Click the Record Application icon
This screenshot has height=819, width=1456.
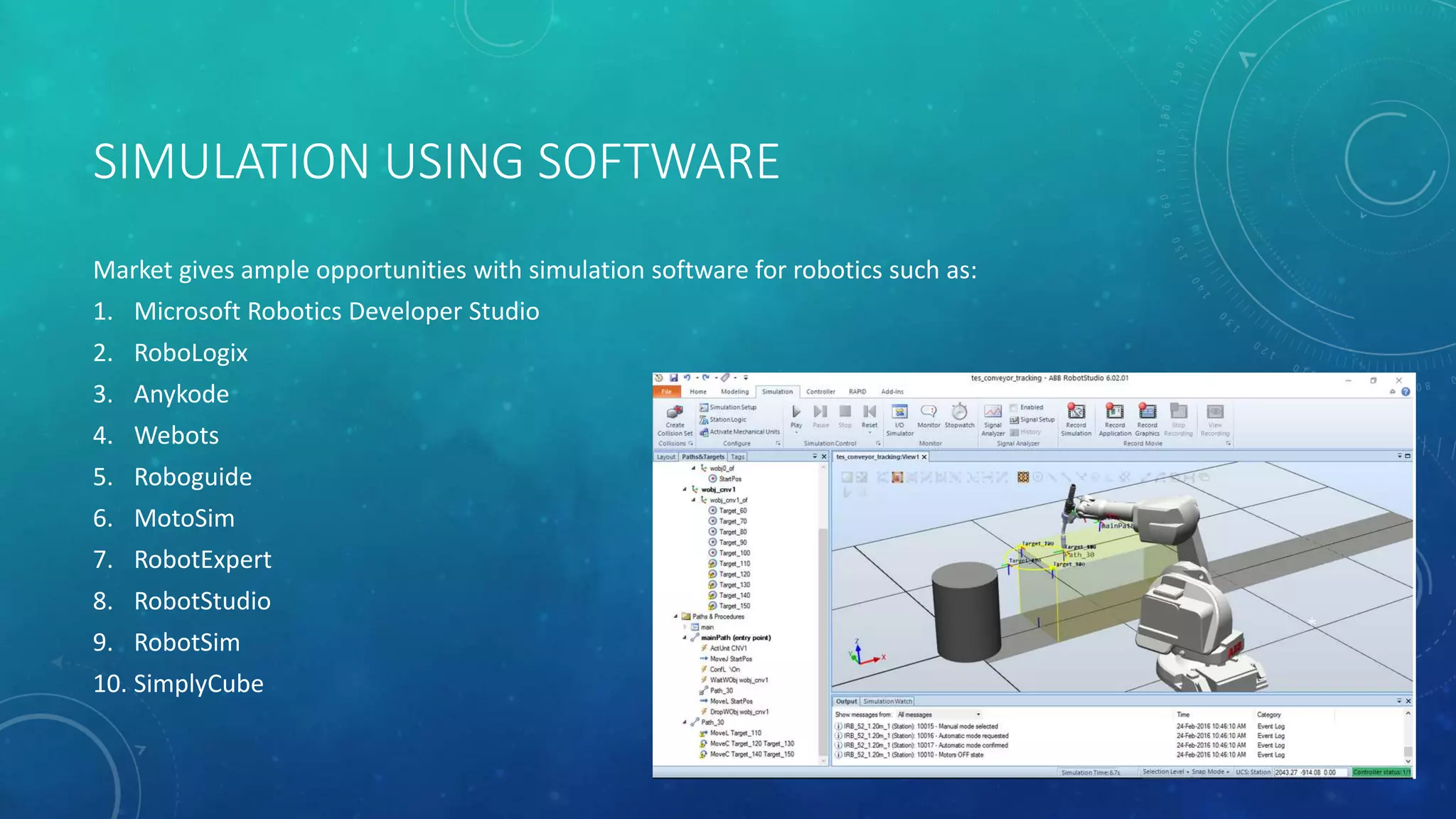pos(1115,412)
